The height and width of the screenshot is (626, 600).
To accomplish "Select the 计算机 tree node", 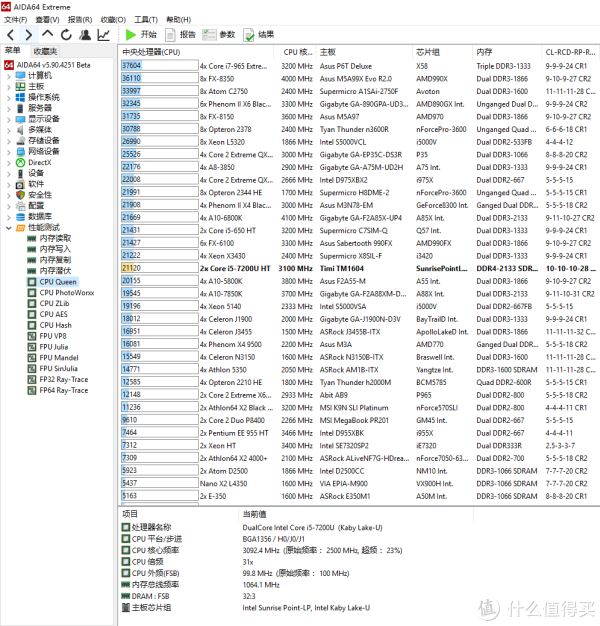I will (40, 76).
